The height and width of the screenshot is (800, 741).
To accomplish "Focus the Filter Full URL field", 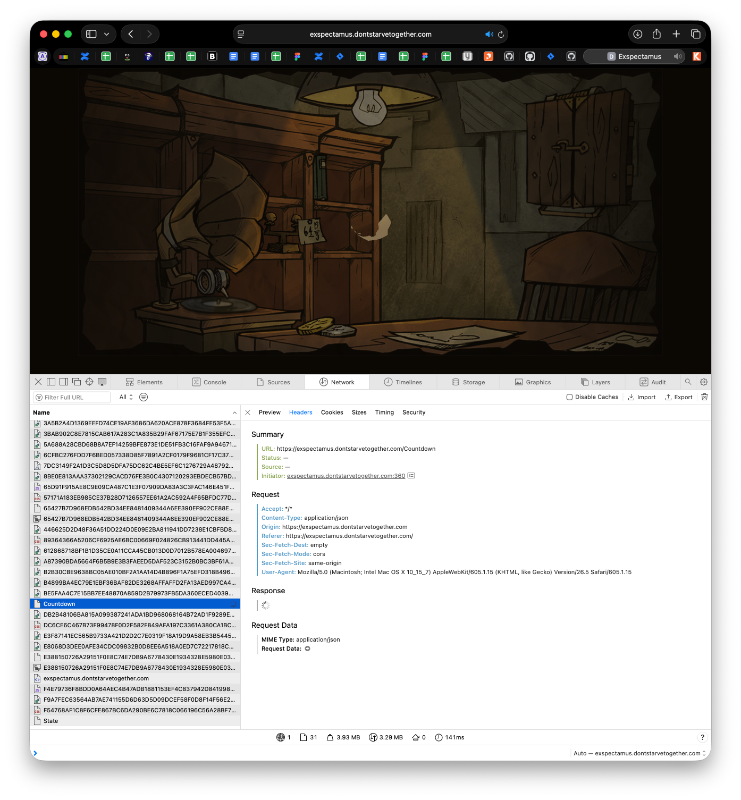I will (72, 397).
